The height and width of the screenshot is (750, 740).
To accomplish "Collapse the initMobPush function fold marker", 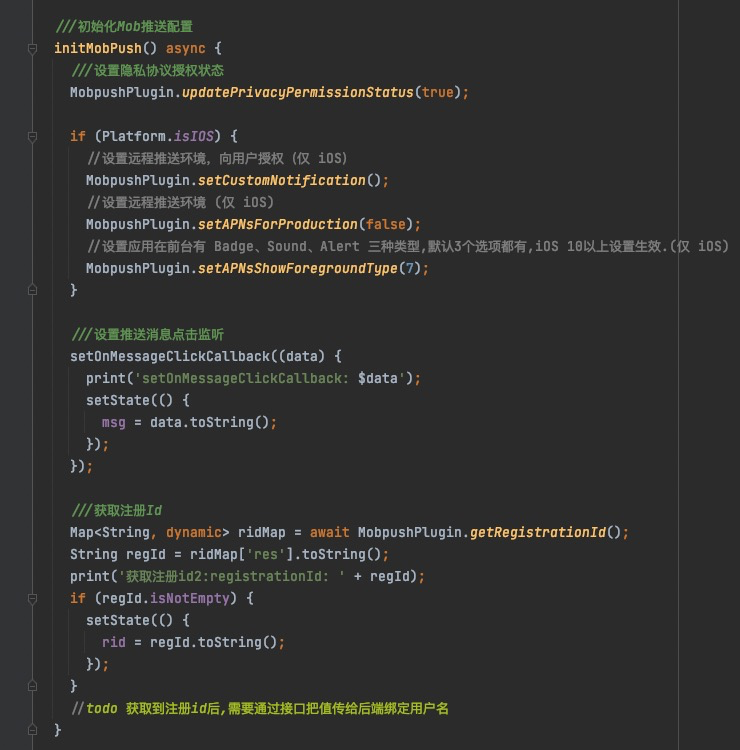I will 33,49.
